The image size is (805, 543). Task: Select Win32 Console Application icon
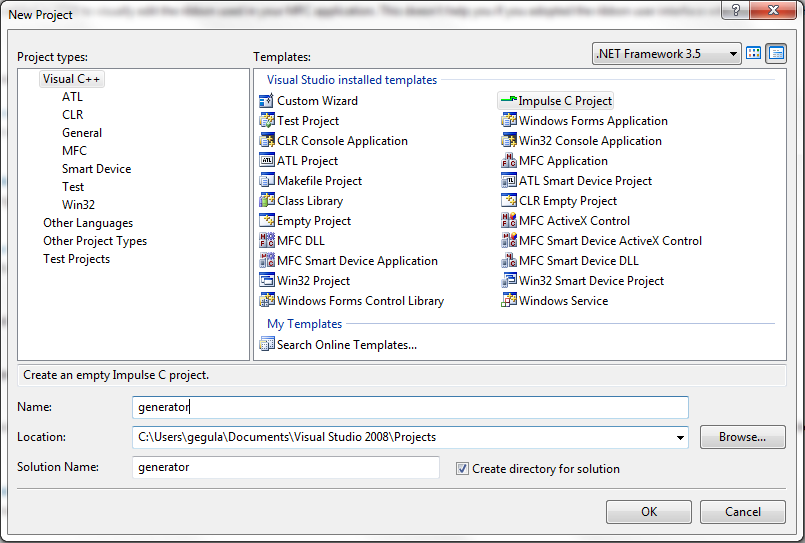[508, 141]
